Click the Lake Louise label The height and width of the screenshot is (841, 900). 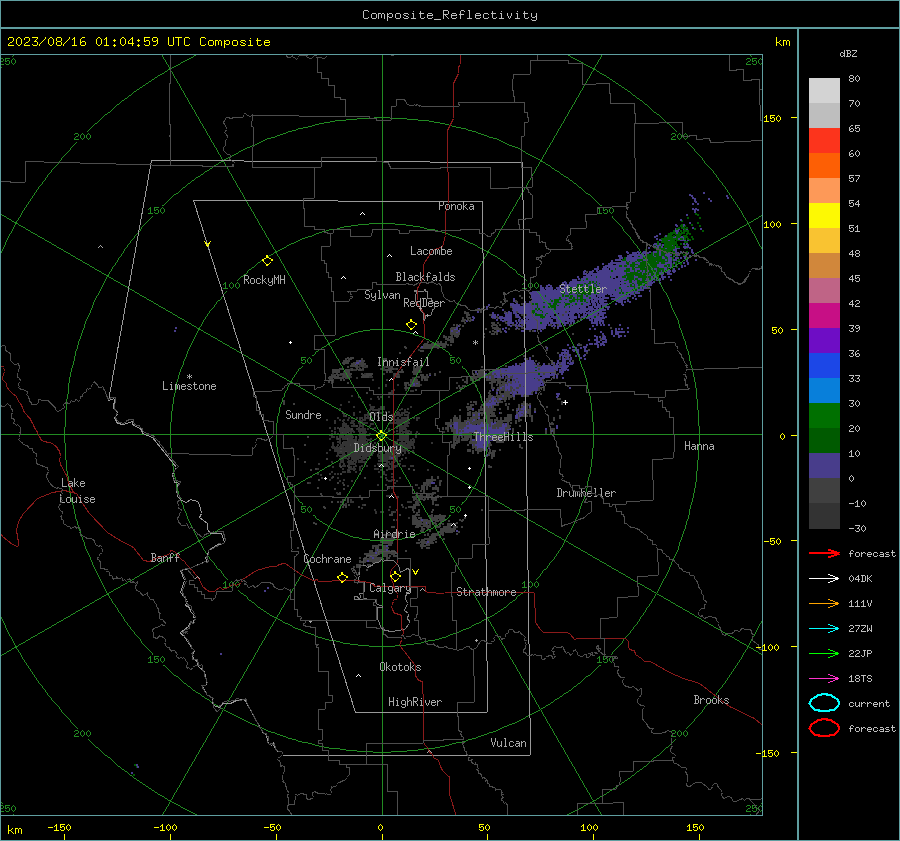pos(77,491)
